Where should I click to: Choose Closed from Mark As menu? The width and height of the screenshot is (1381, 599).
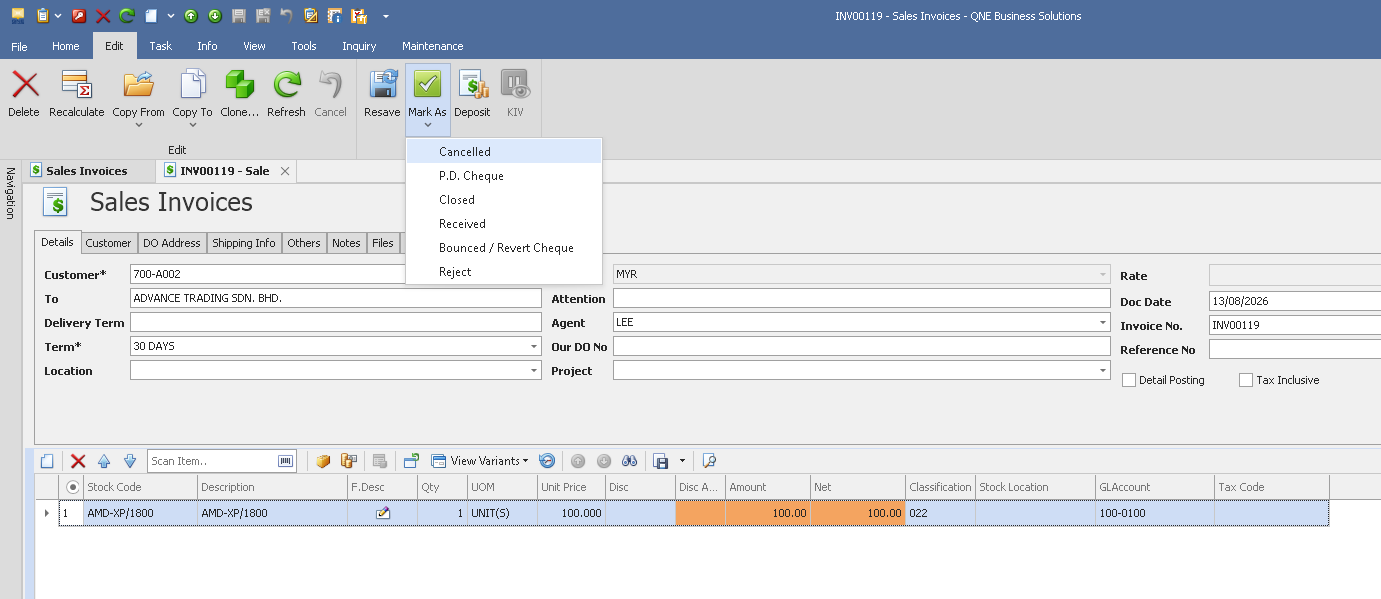click(503, 200)
